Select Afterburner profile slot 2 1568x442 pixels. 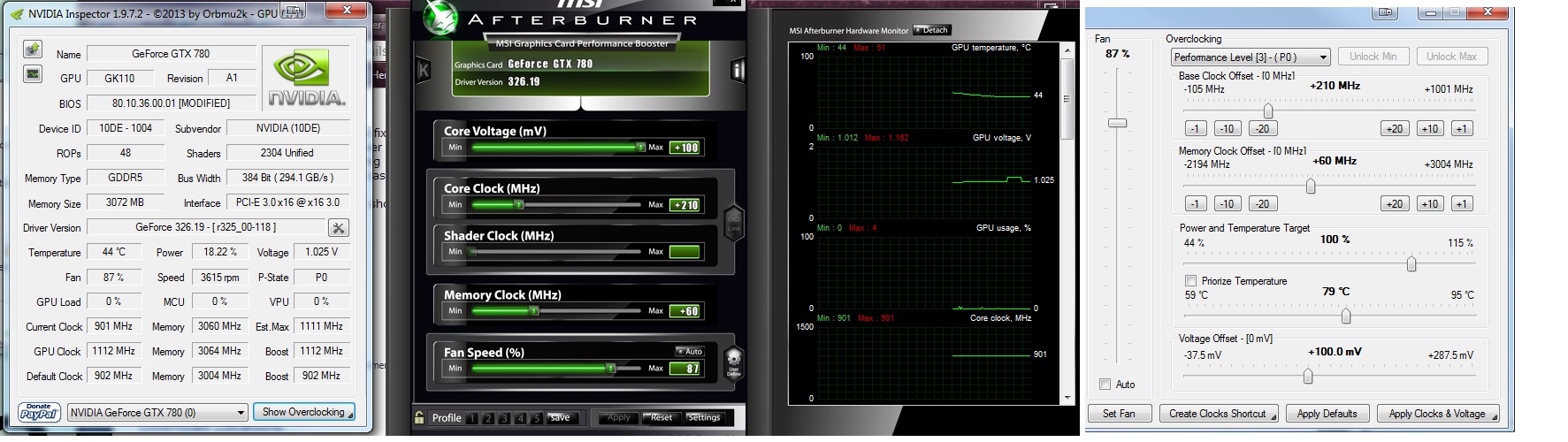(488, 418)
